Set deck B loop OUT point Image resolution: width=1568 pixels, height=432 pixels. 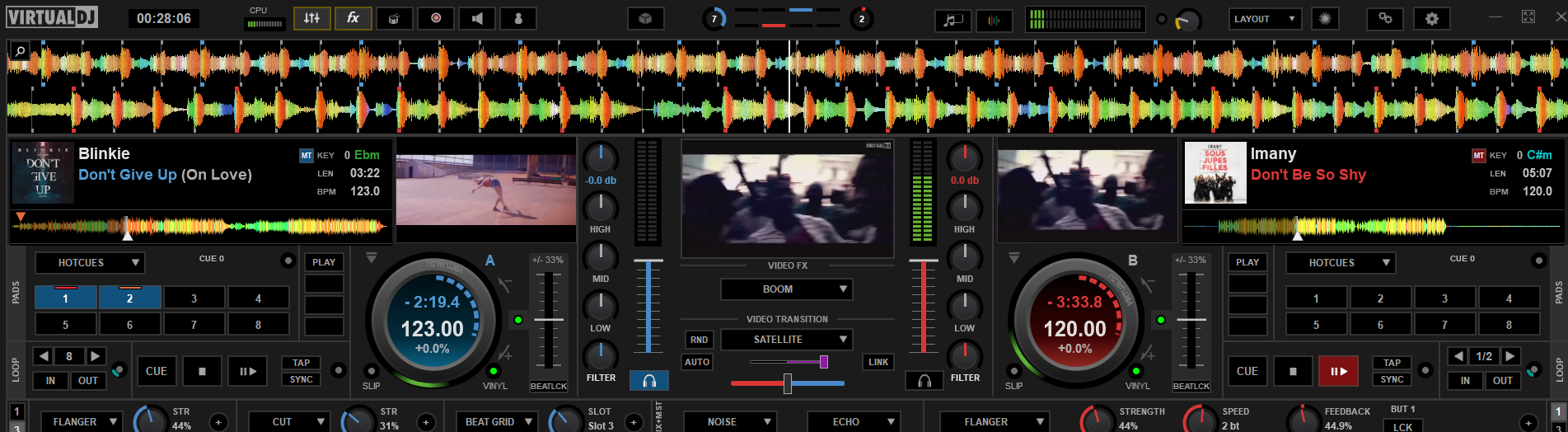[x=1503, y=381]
